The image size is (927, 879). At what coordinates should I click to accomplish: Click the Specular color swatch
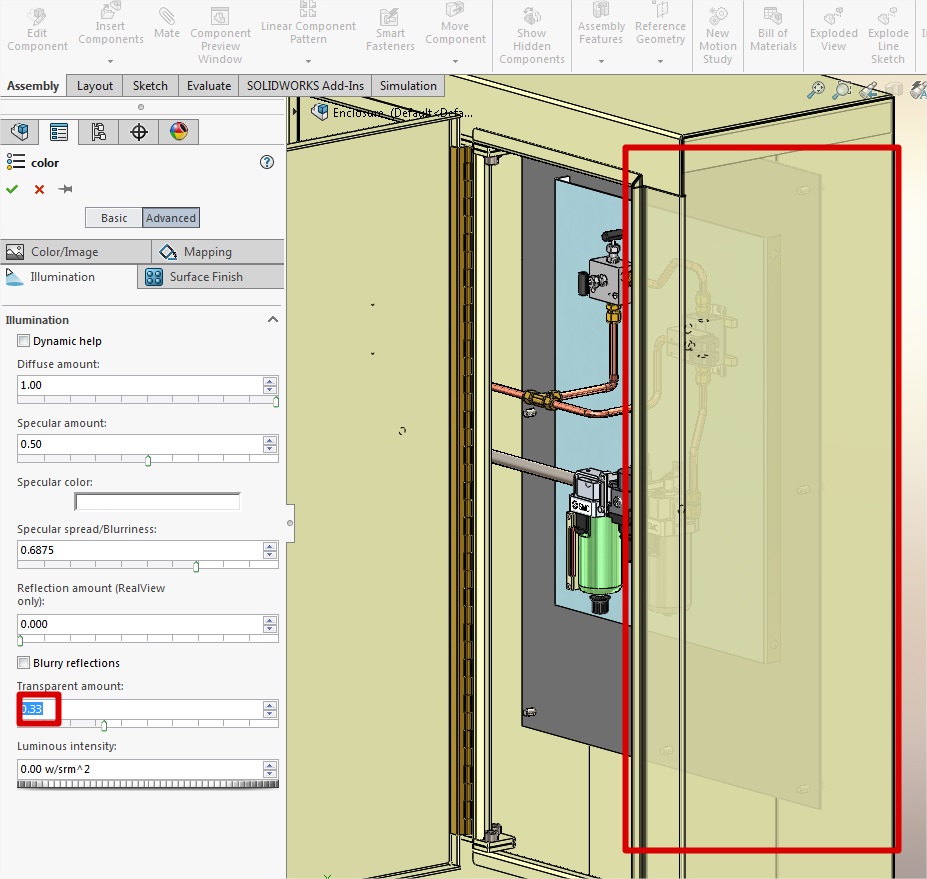(x=158, y=501)
